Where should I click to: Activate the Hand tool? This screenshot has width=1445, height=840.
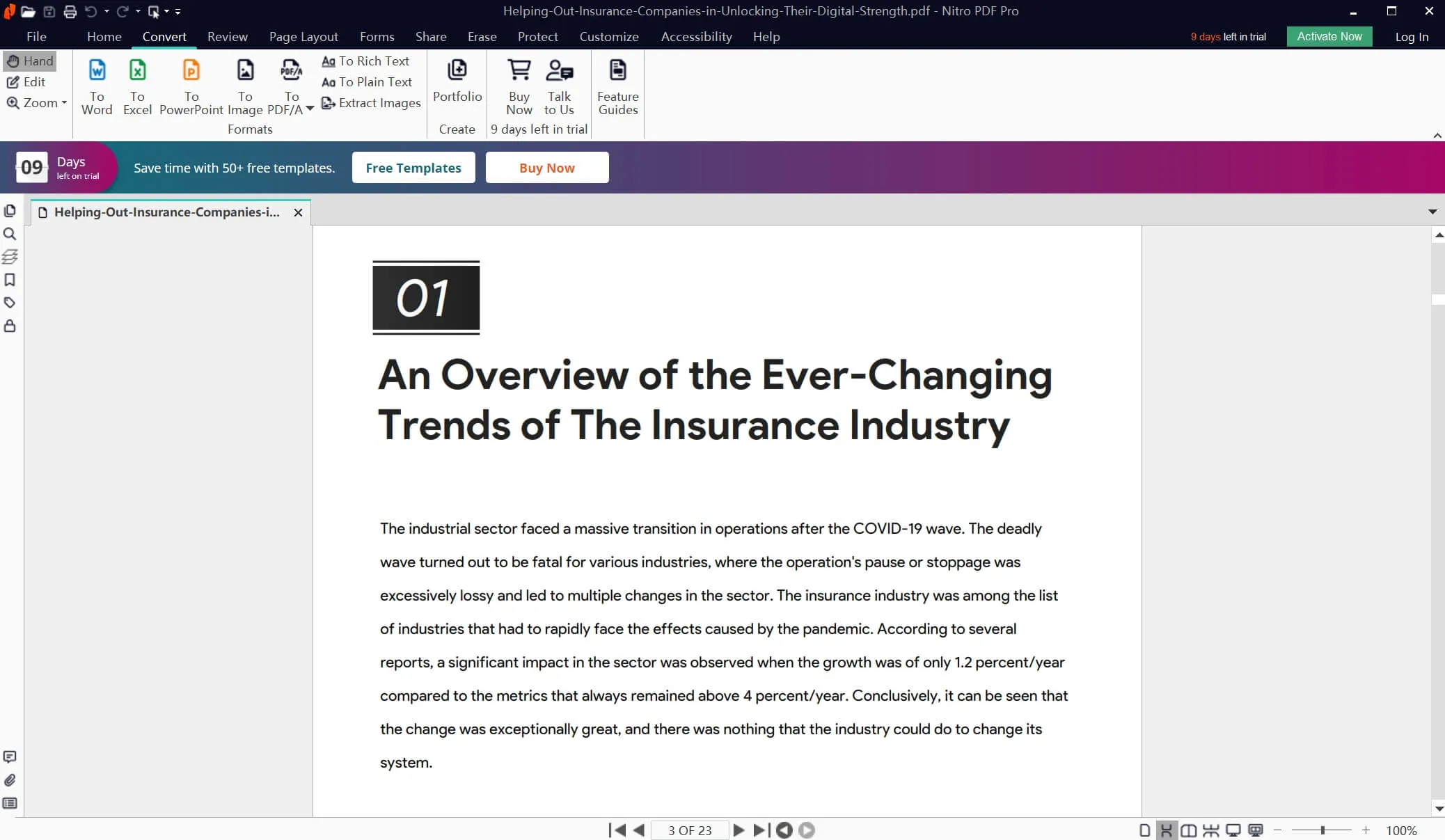pyautogui.click(x=30, y=61)
